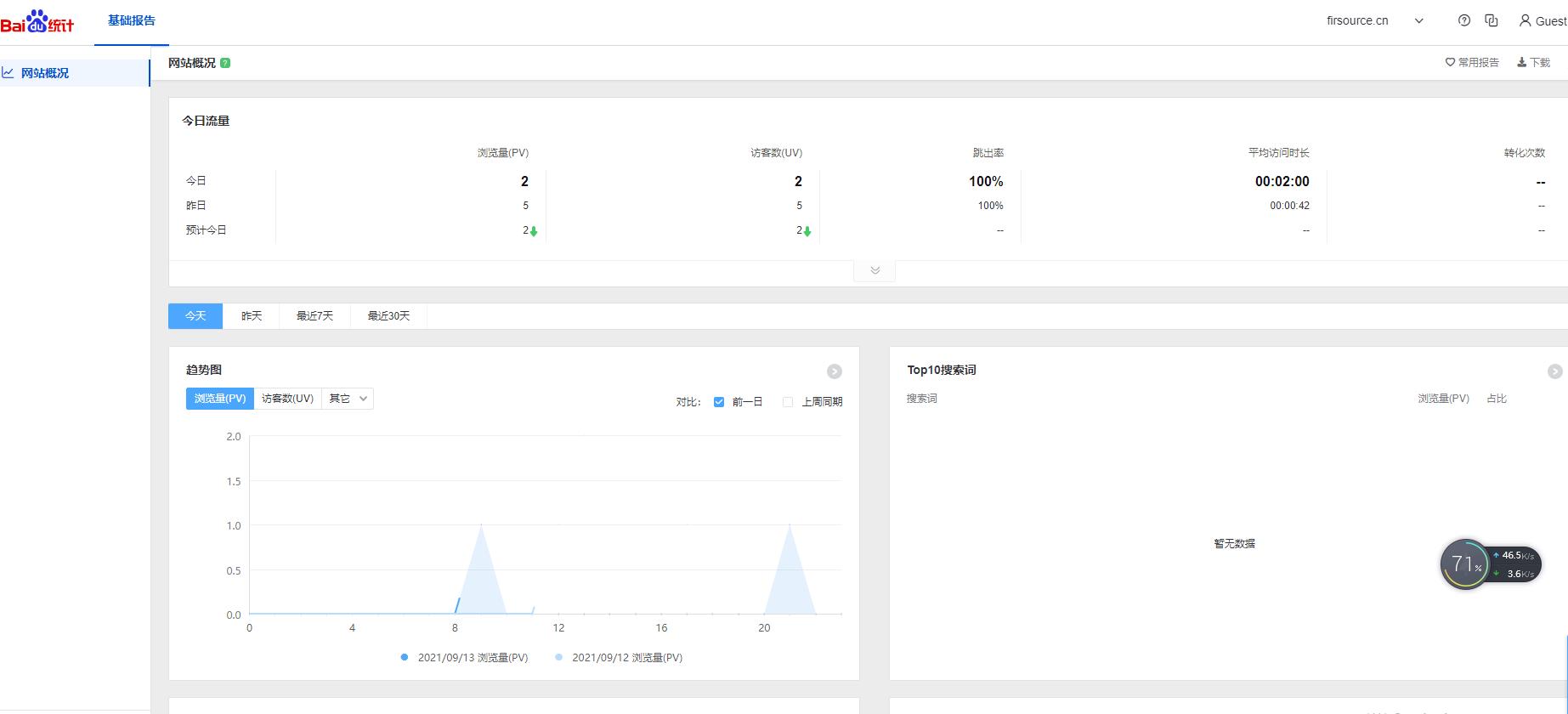
Task: Open the help question mark icon
Action: pos(1463,20)
